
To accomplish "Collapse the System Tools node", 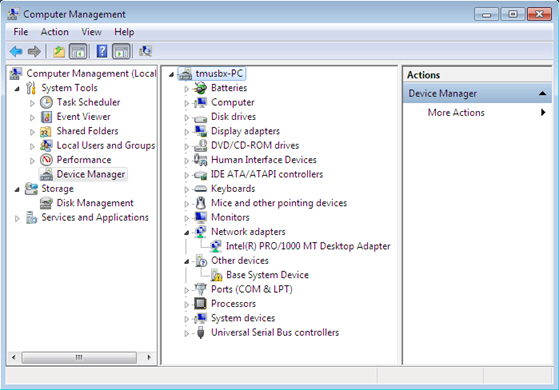I will point(17,88).
